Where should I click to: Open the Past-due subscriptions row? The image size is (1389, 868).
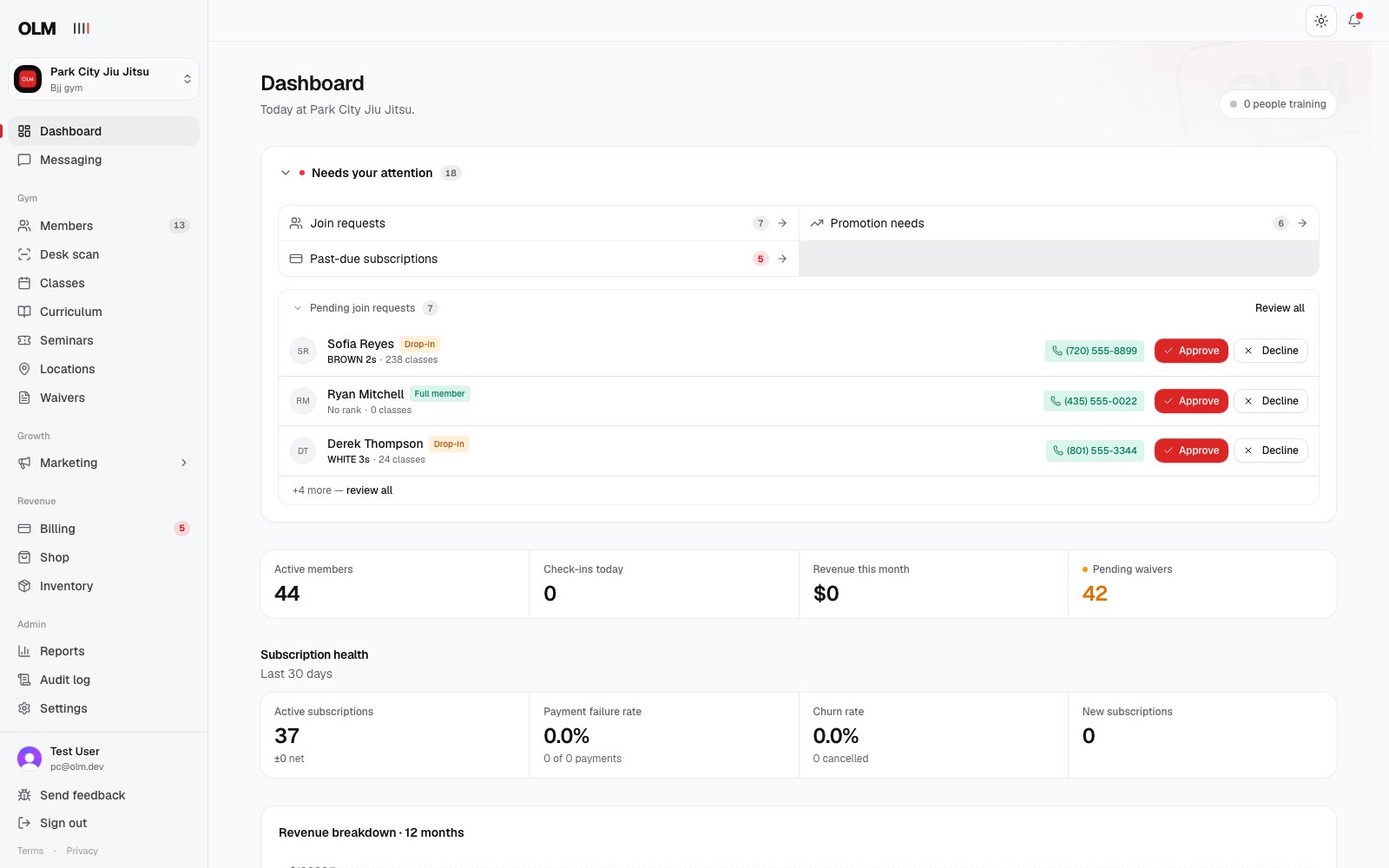click(538, 259)
